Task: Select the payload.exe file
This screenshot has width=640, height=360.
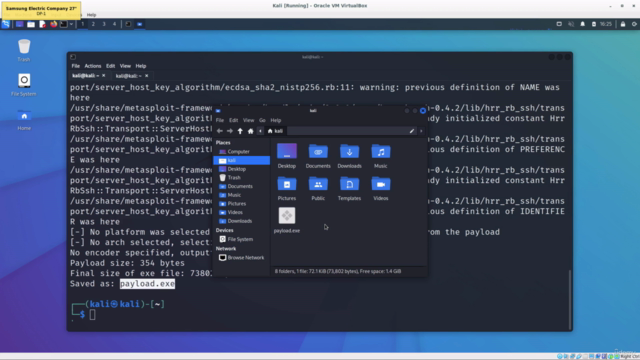Action: (287, 220)
